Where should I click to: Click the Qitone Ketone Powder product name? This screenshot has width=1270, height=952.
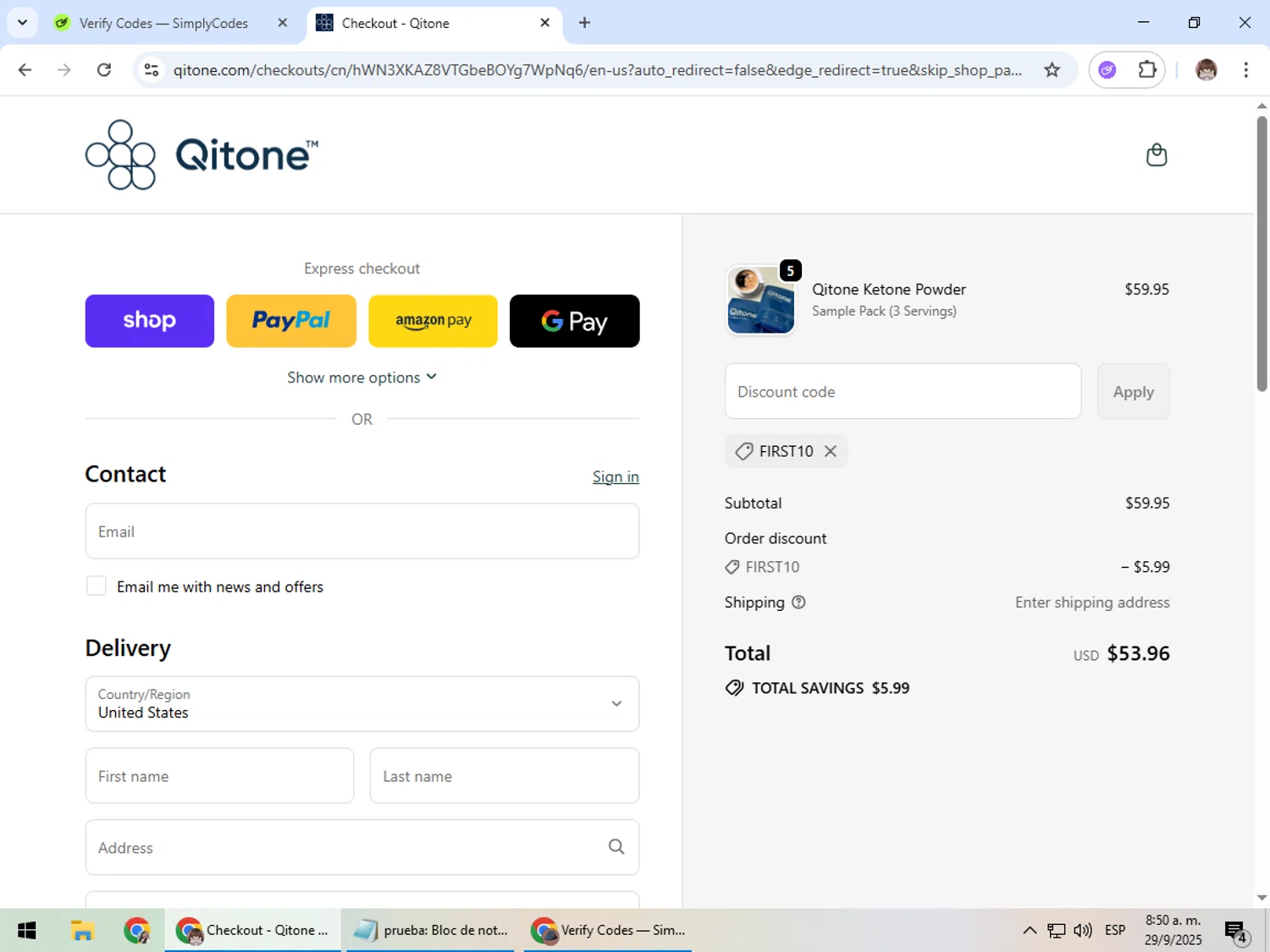[889, 289]
